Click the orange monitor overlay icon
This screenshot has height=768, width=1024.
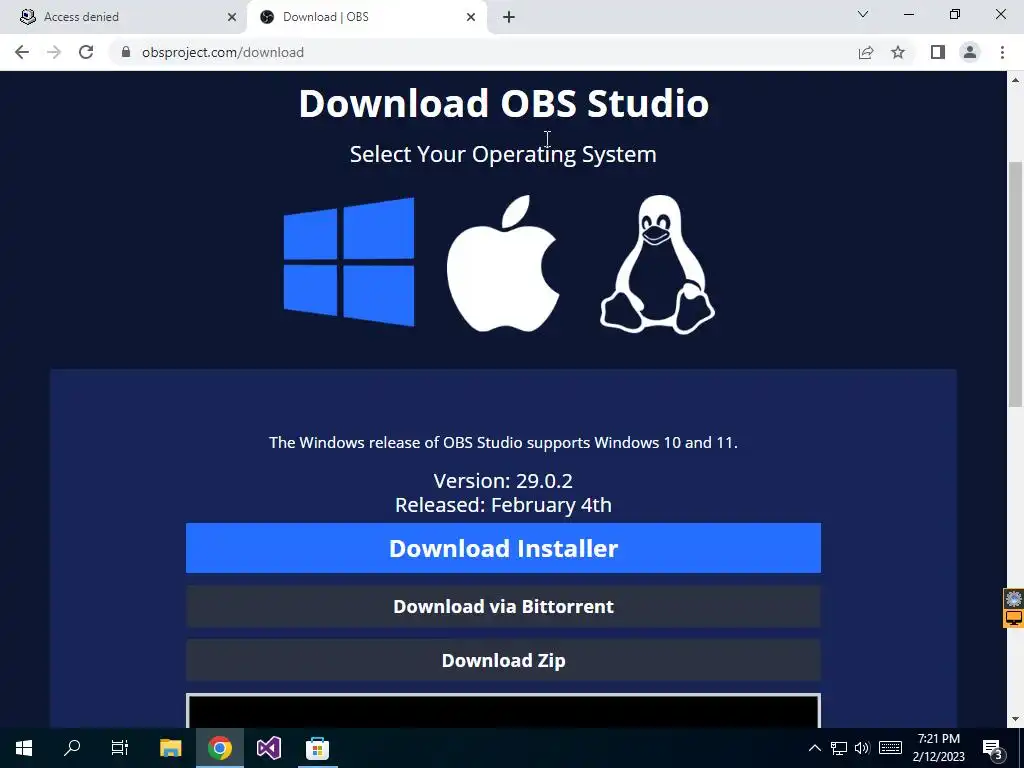click(x=1014, y=618)
